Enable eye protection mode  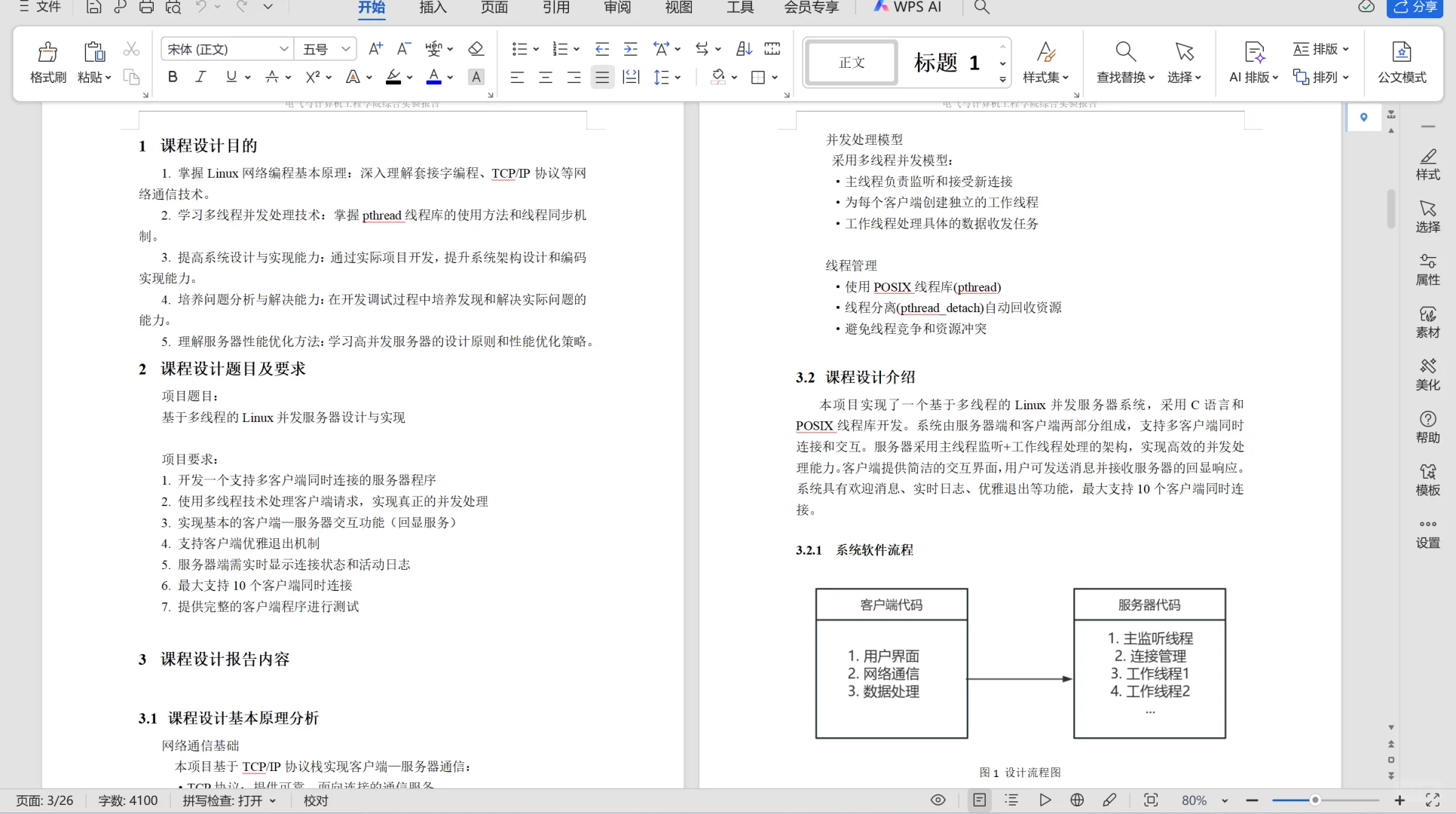tap(938, 800)
